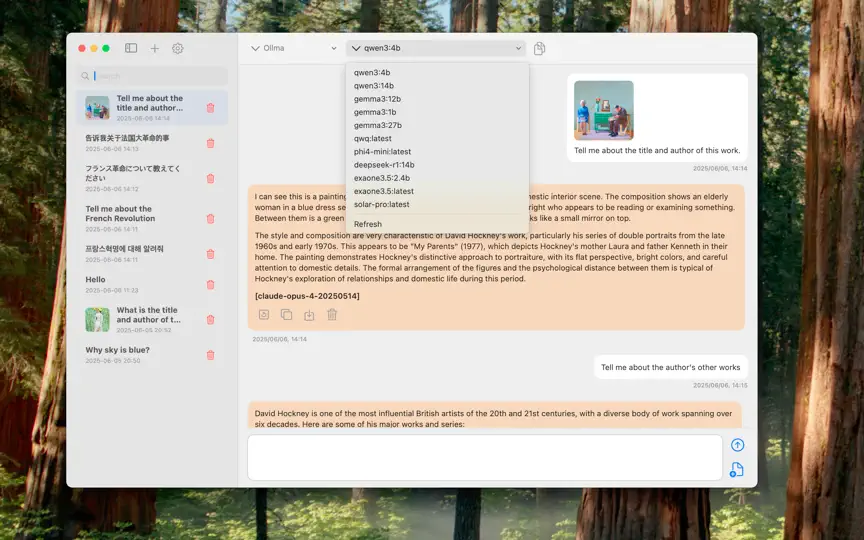Click into the message input box

pos(485,457)
